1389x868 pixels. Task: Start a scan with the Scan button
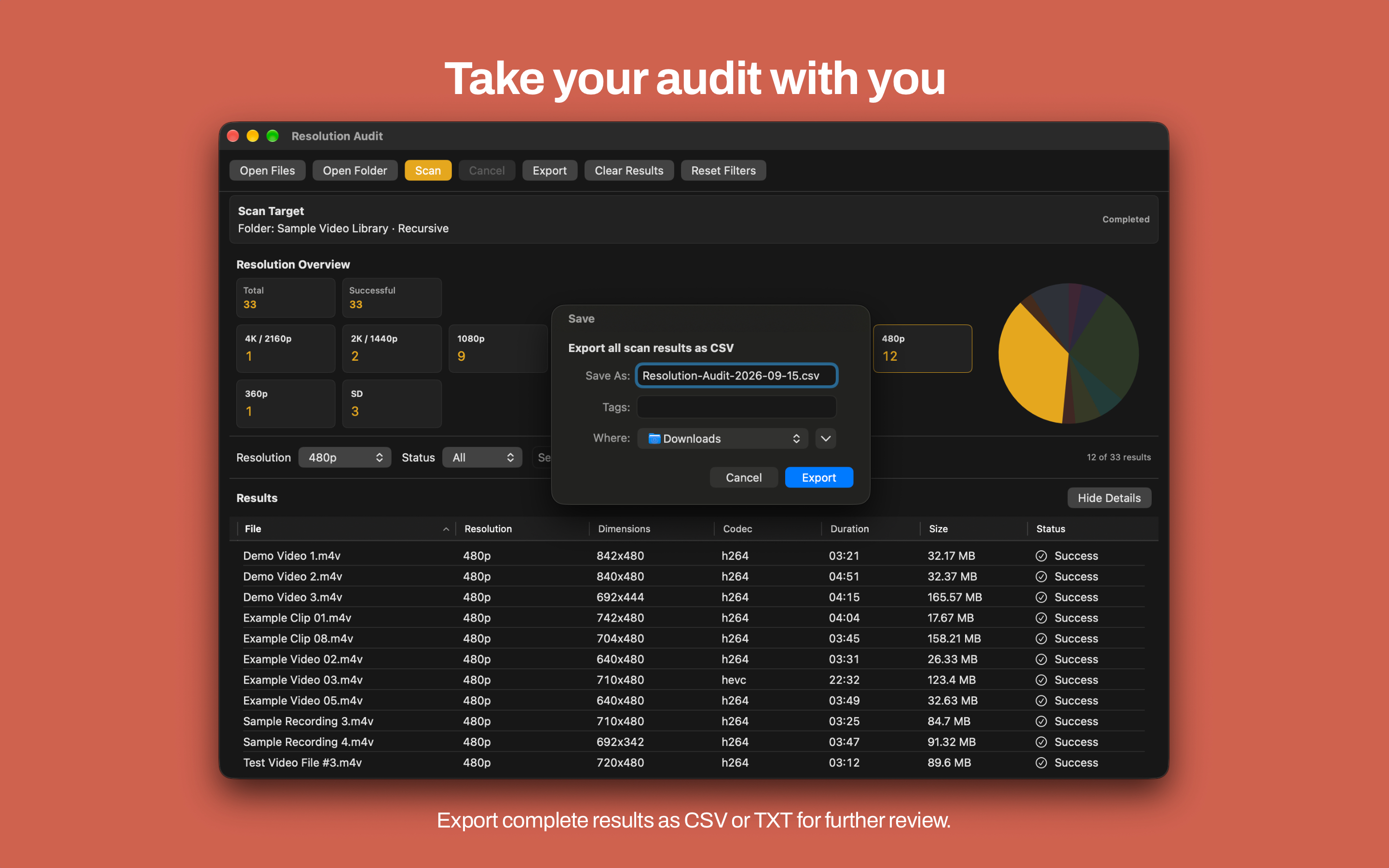428,171
